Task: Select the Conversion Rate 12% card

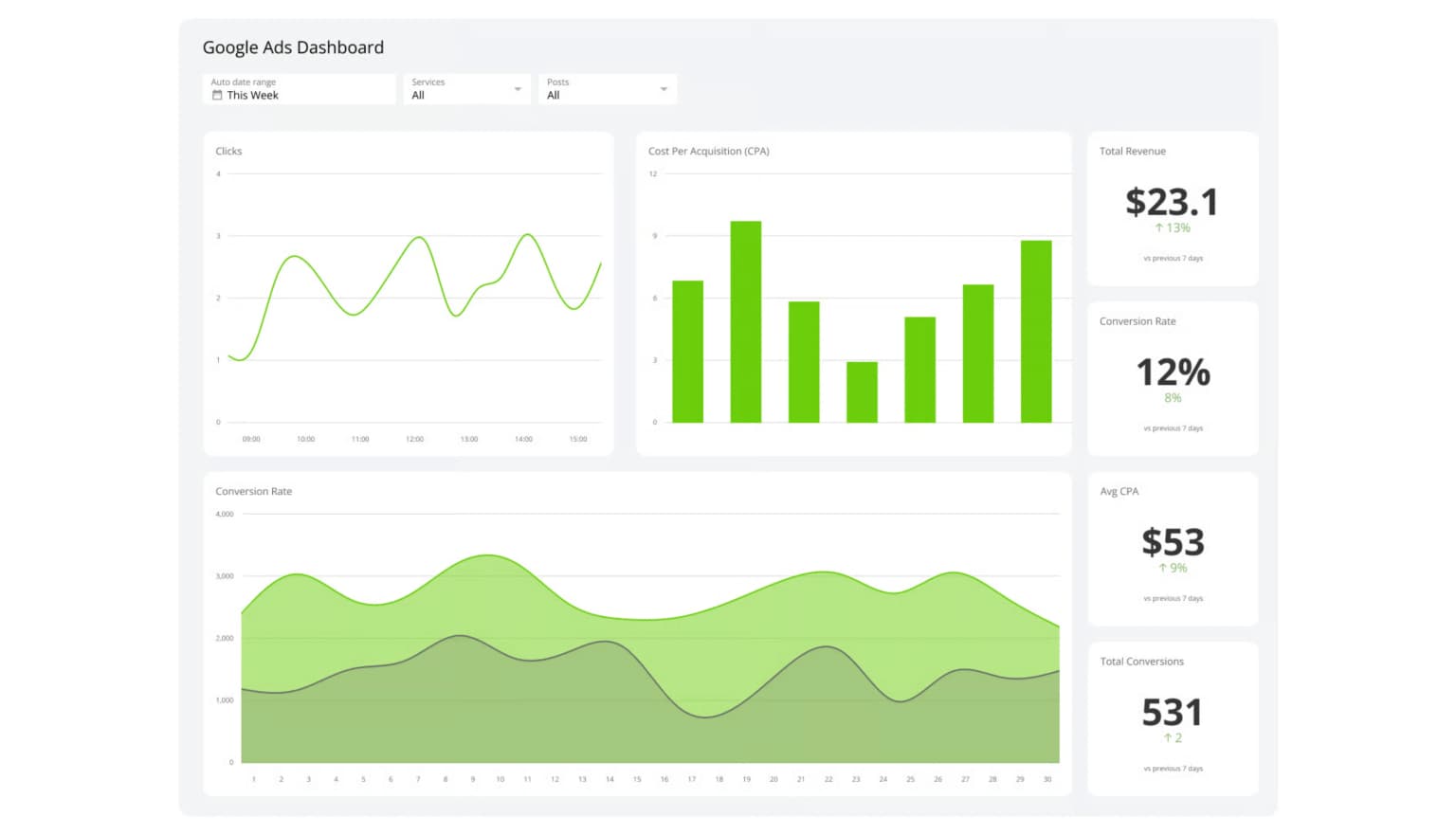Action: click(1173, 378)
